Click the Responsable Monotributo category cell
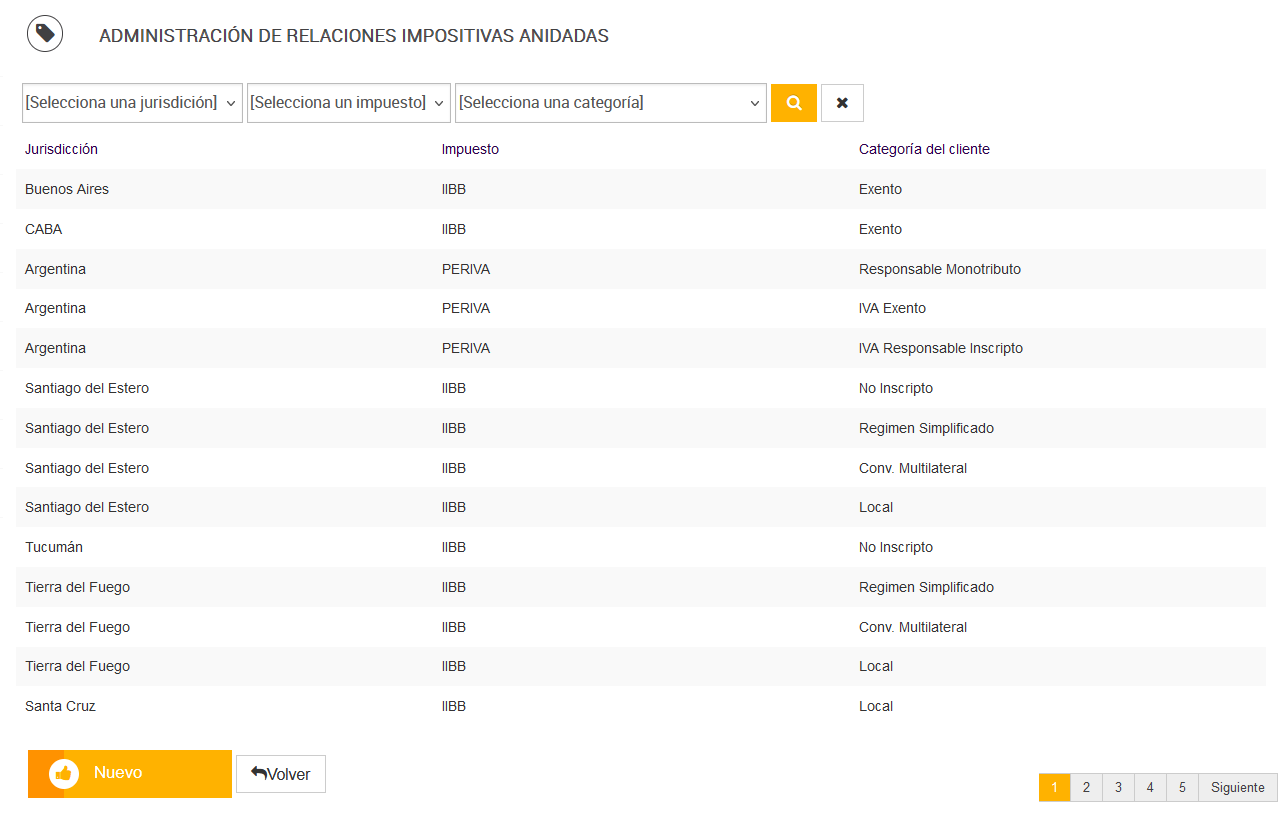Screen dimensions: 1283x823 pyautogui.click(x=939, y=269)
